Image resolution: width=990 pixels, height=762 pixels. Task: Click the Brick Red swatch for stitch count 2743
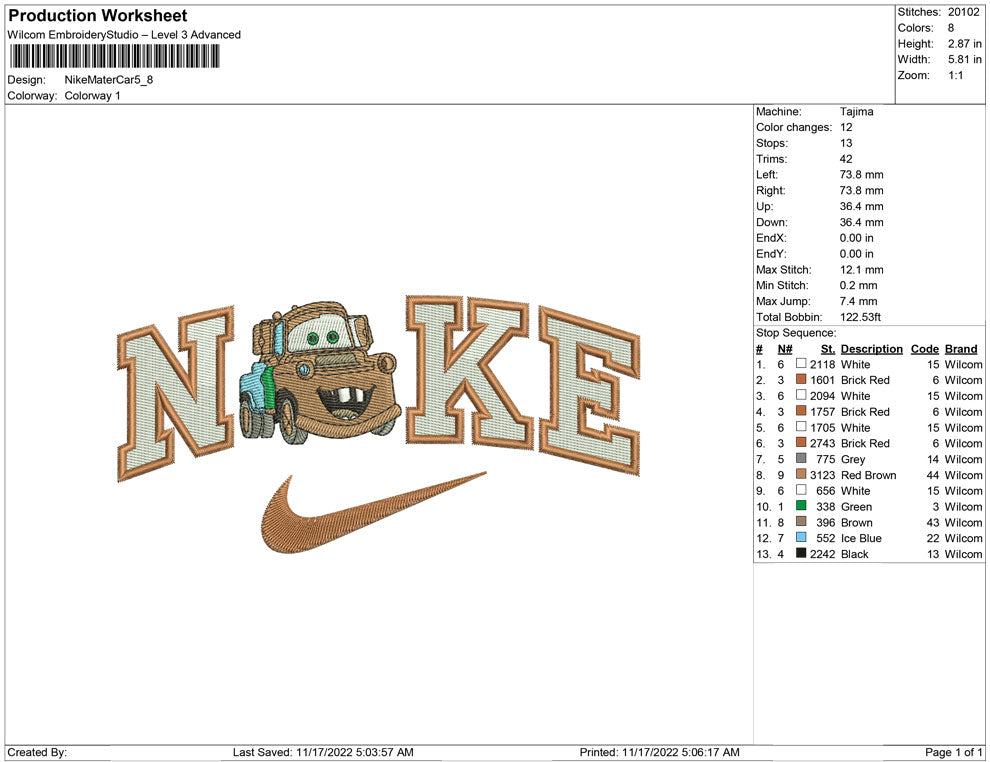pos(801,443)
